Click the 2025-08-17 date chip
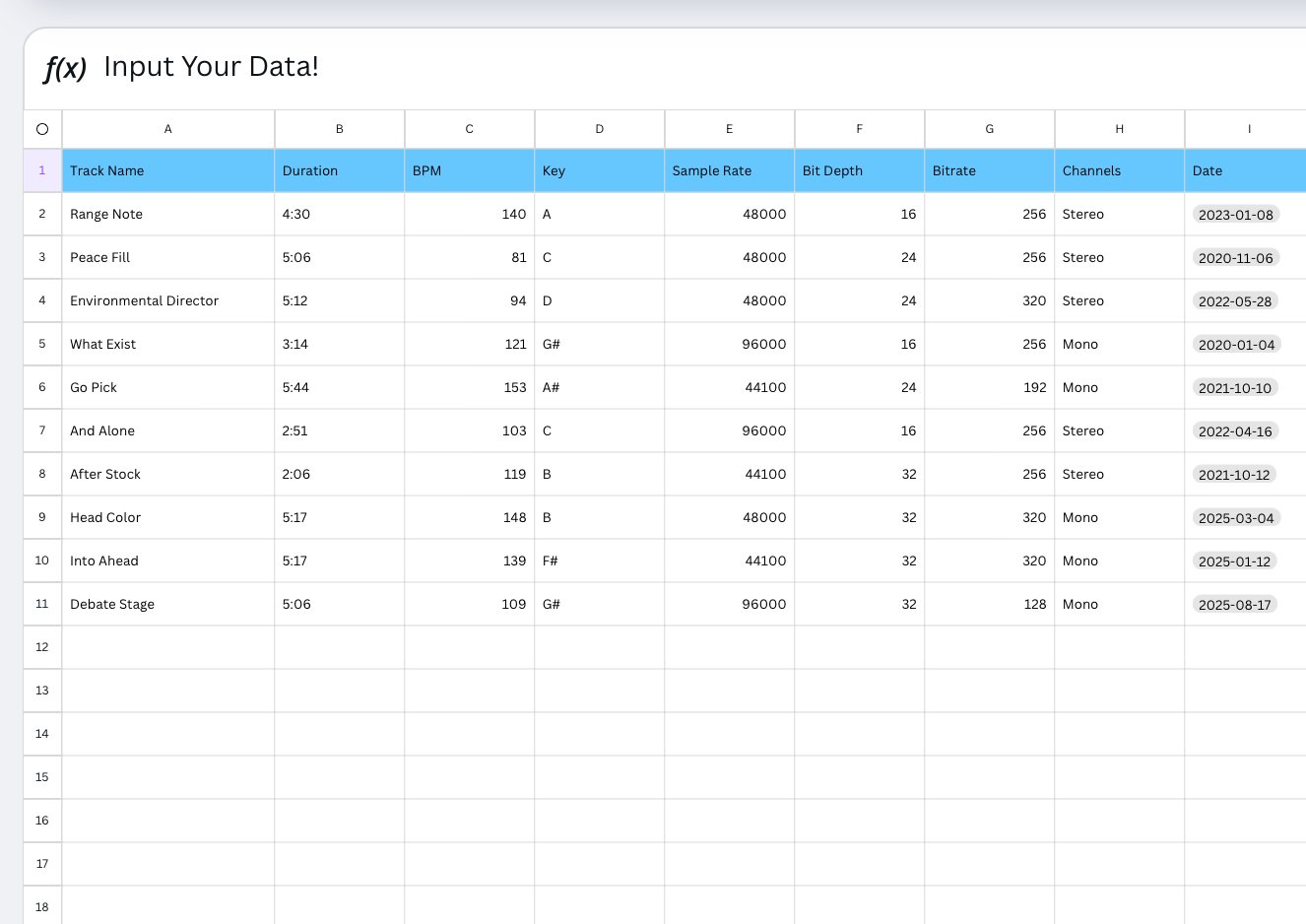The height and width of the screenshot is (924, 1306). click(x=1235, y=605)
